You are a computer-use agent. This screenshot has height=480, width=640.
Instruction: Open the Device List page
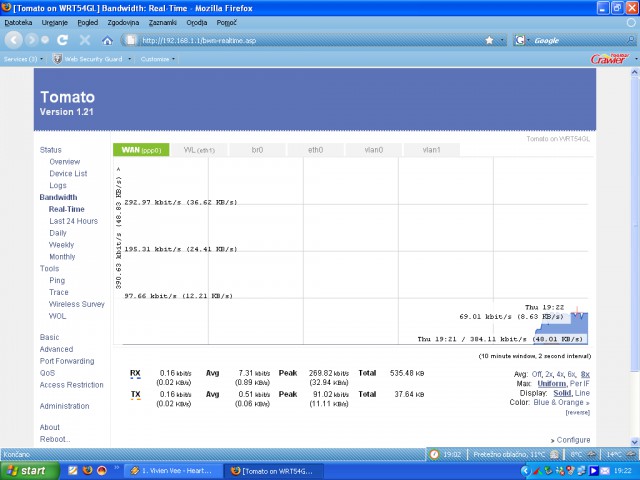point(68,173)
